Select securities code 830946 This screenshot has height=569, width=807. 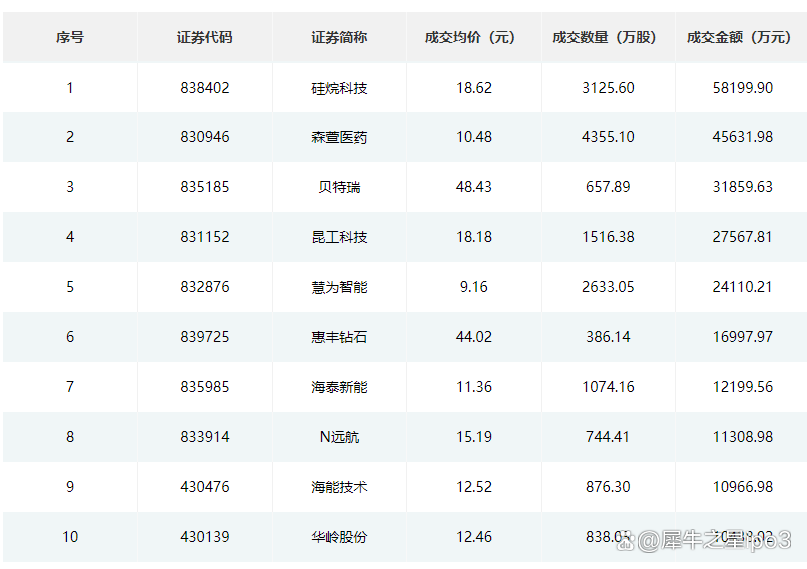click(x=205, y=137)
